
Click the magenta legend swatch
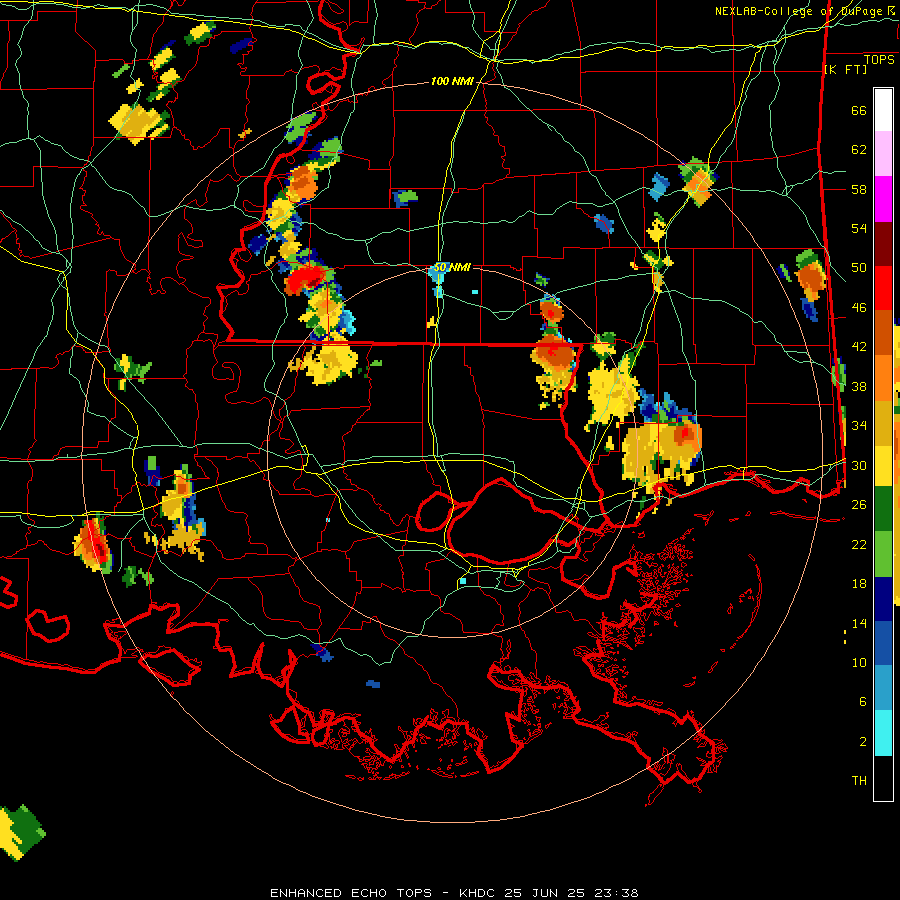[x=883, y=199]
